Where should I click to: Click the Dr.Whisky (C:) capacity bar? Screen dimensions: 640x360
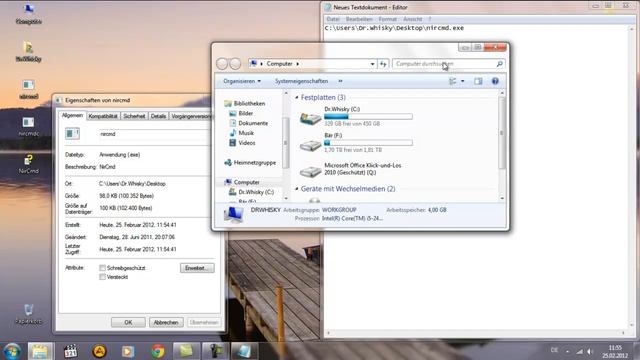coord(368,116)
